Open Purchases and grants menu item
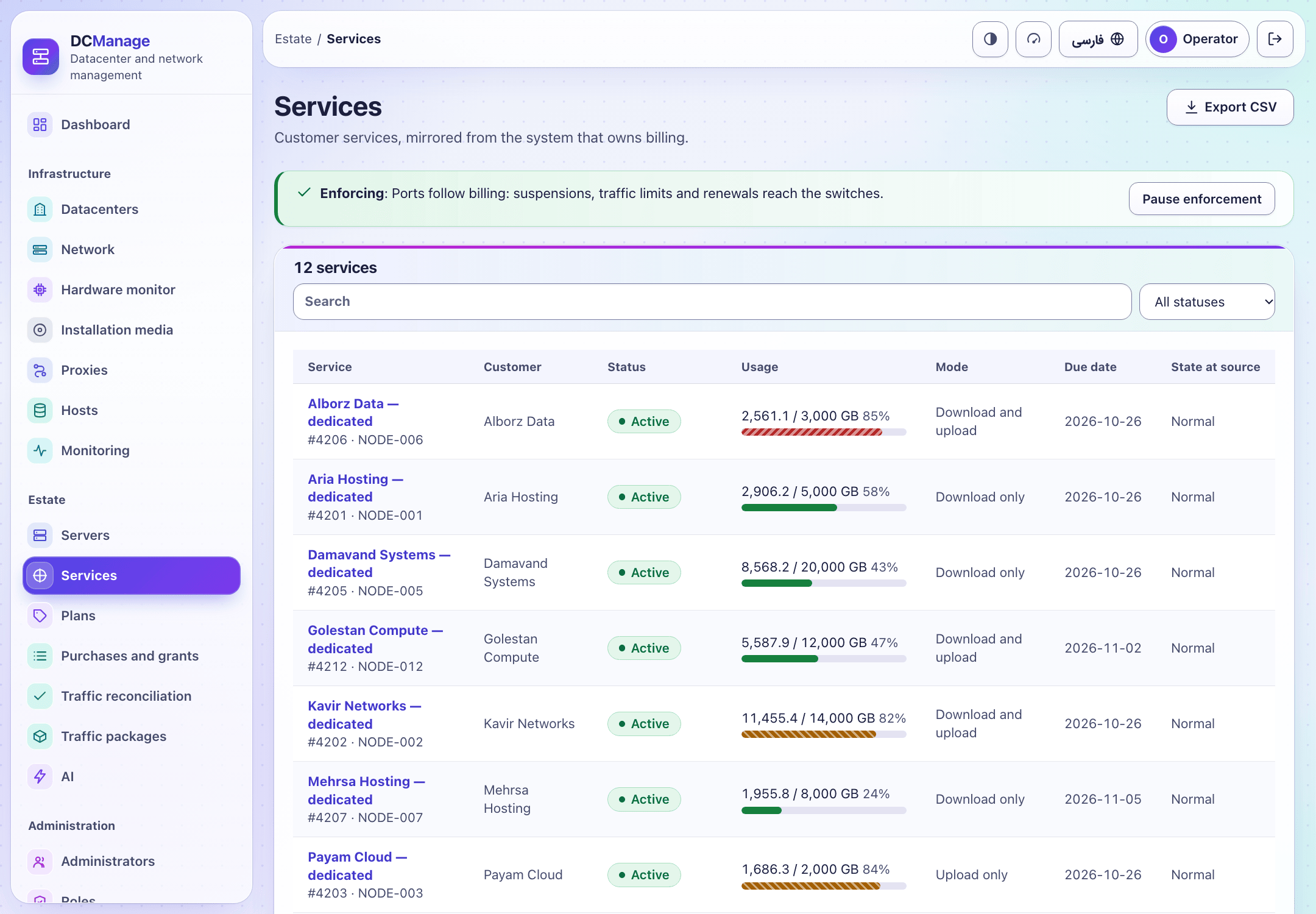This screenshot has height=914, width=1316. coord(132,656)
